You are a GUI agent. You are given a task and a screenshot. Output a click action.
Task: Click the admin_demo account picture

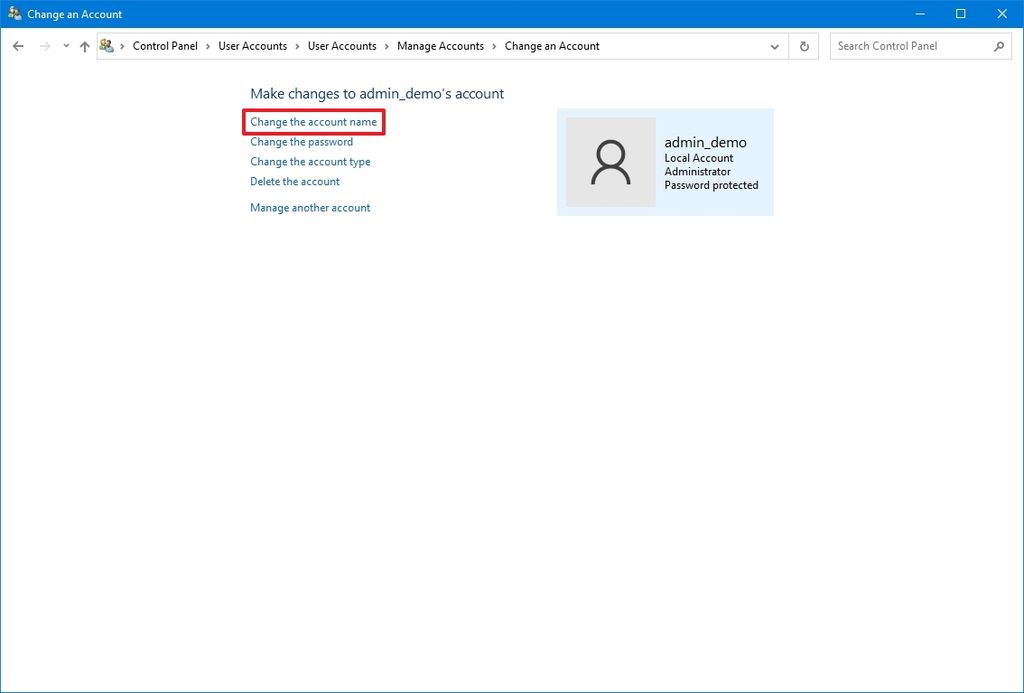[611, 161]
